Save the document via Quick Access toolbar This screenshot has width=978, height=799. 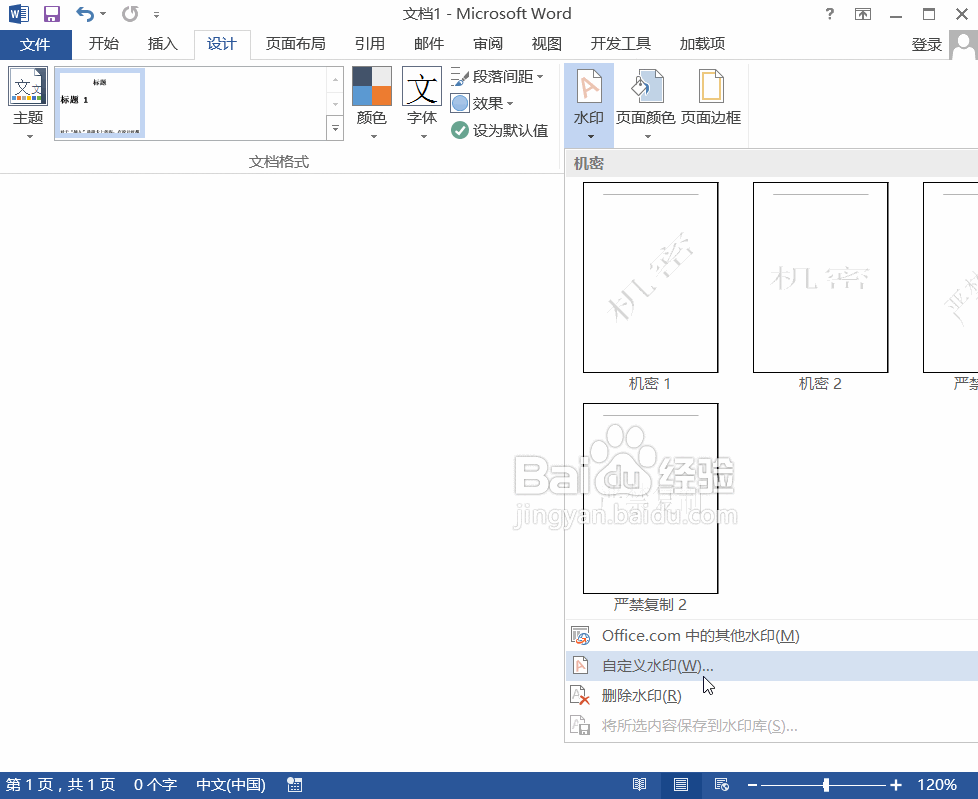click(x=51, y=13)
